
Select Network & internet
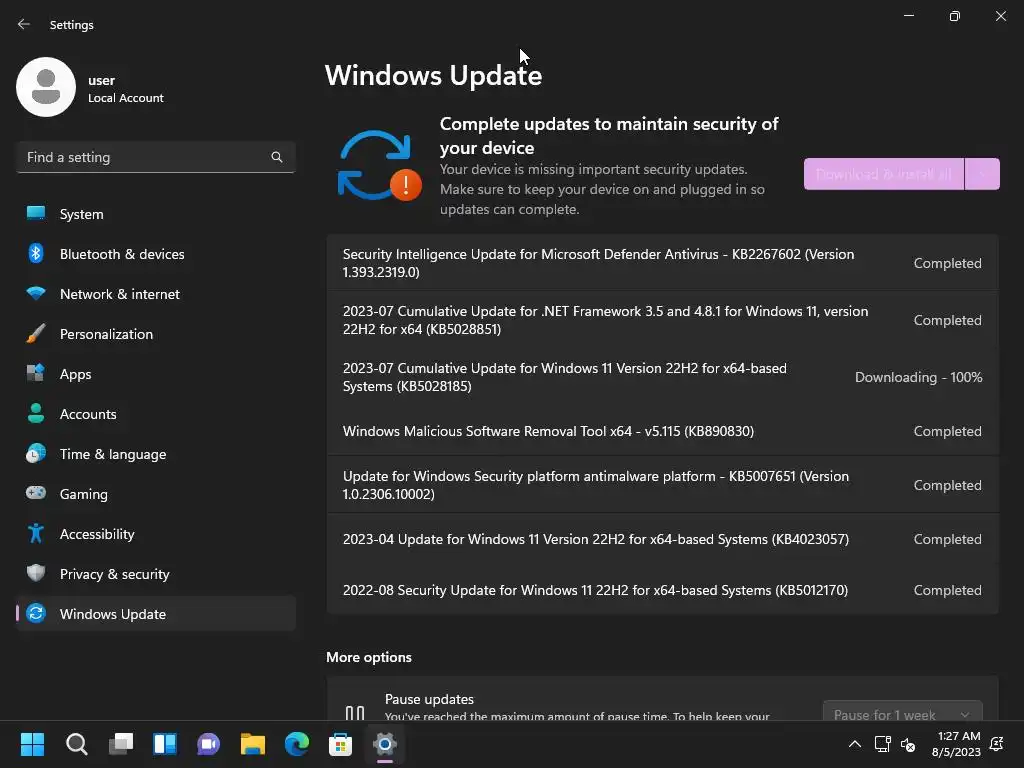pyautogui.click(x=155, y=294)
